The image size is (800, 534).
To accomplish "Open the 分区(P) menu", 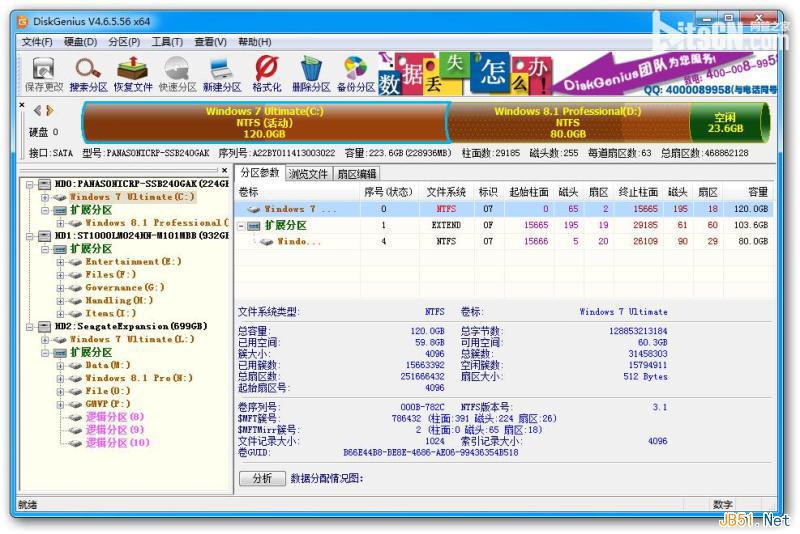I will coord(124,42).
